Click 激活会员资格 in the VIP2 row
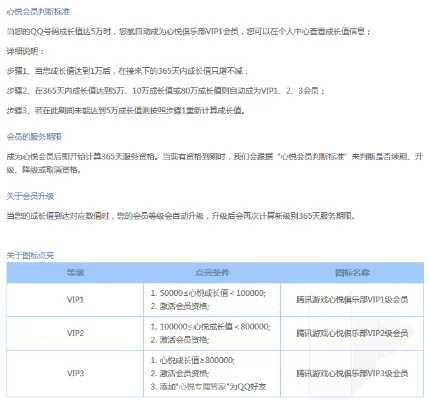This screenshot has width=428, height=400. point(180,340)
